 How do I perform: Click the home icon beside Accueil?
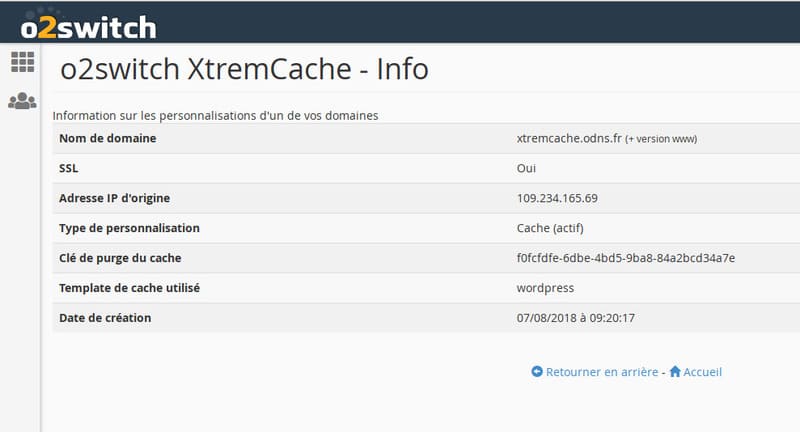click(675, 371)
